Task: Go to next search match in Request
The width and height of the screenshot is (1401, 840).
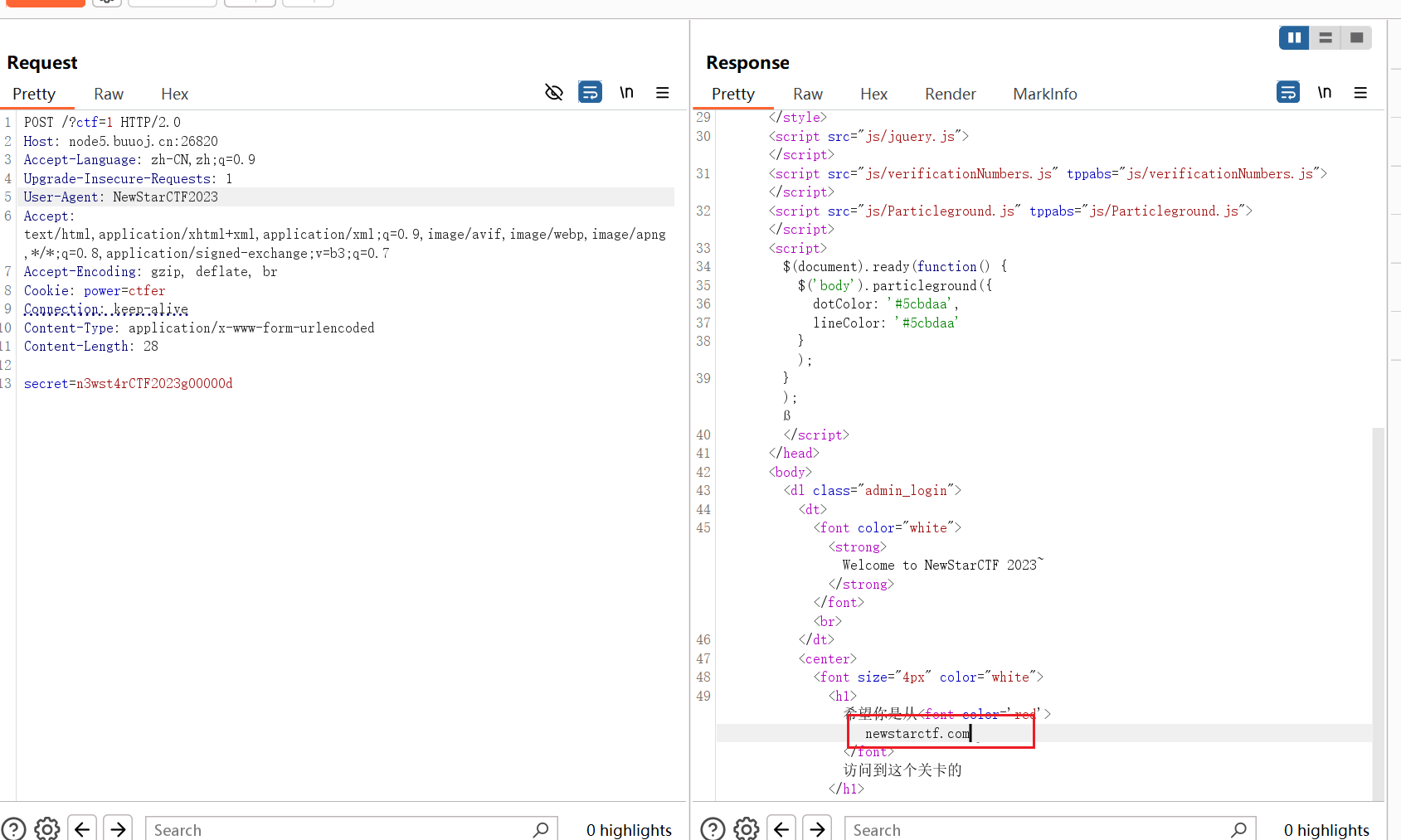Action: (x=119, y=829)
